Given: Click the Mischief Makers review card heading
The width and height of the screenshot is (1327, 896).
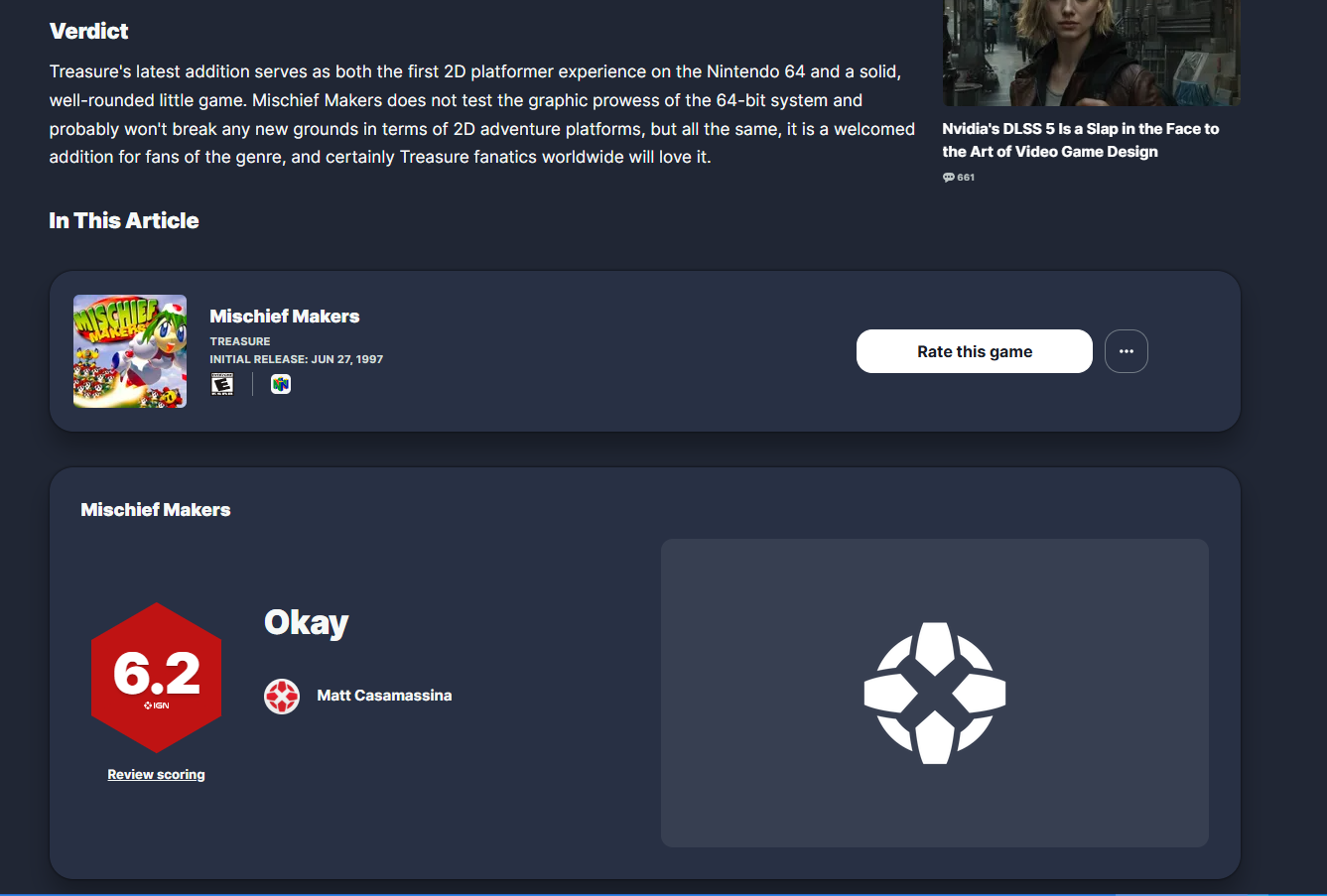Looking at the screenshot, I should [156, 510].
